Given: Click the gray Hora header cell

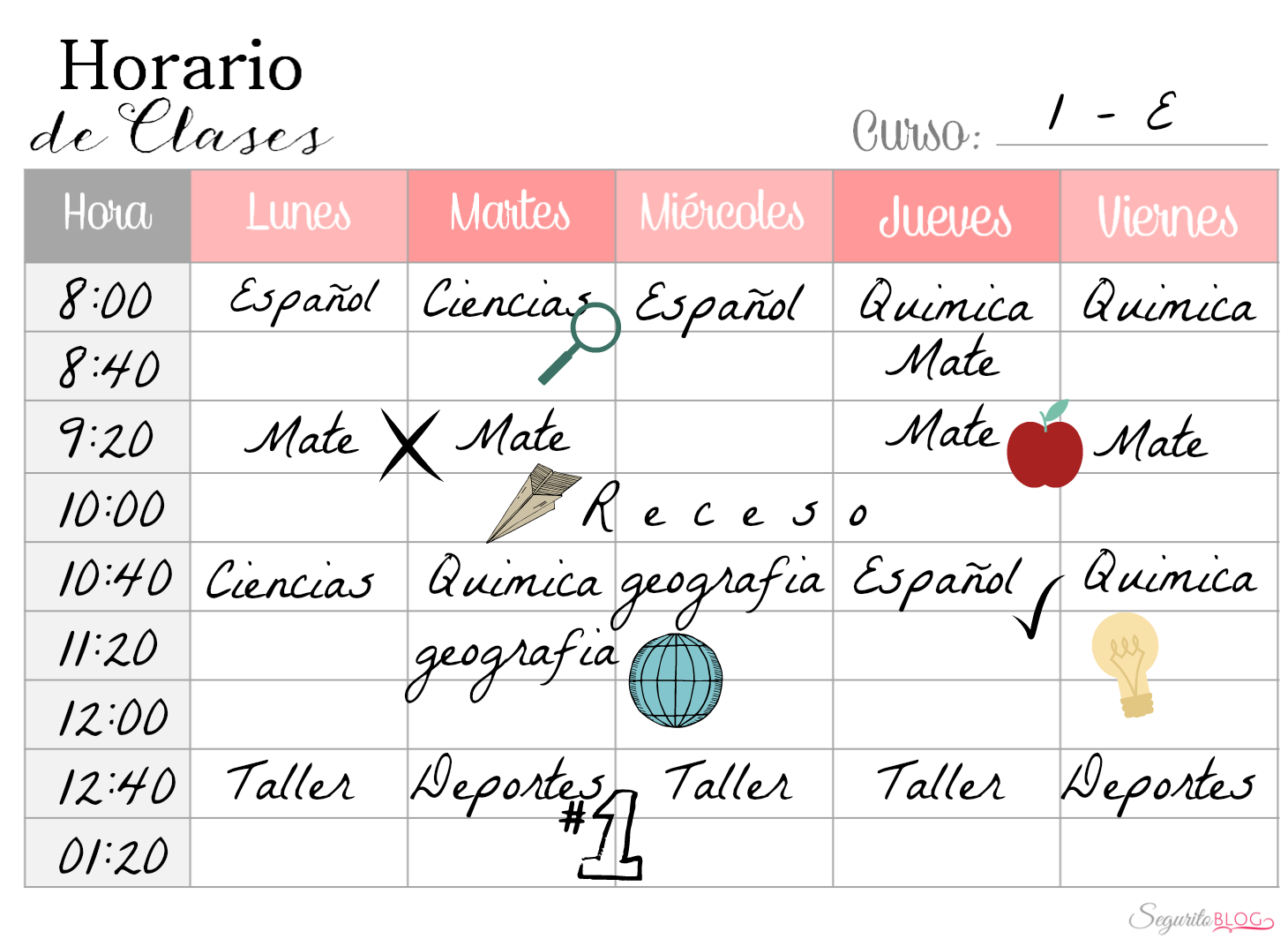Looking at the screenshot, I should (x=108, y=216).
